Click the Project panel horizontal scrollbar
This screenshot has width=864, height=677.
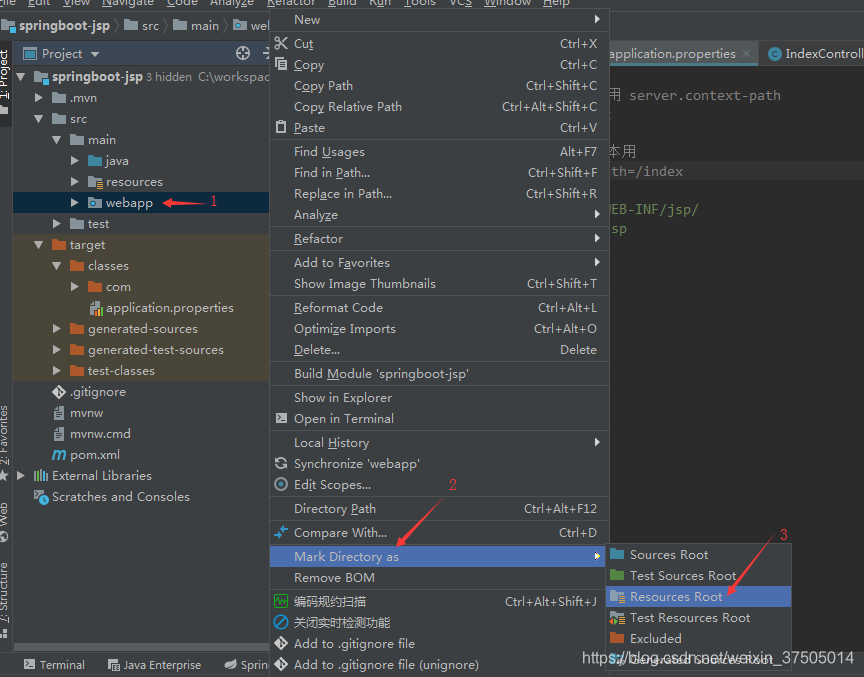tap(141, 647)
